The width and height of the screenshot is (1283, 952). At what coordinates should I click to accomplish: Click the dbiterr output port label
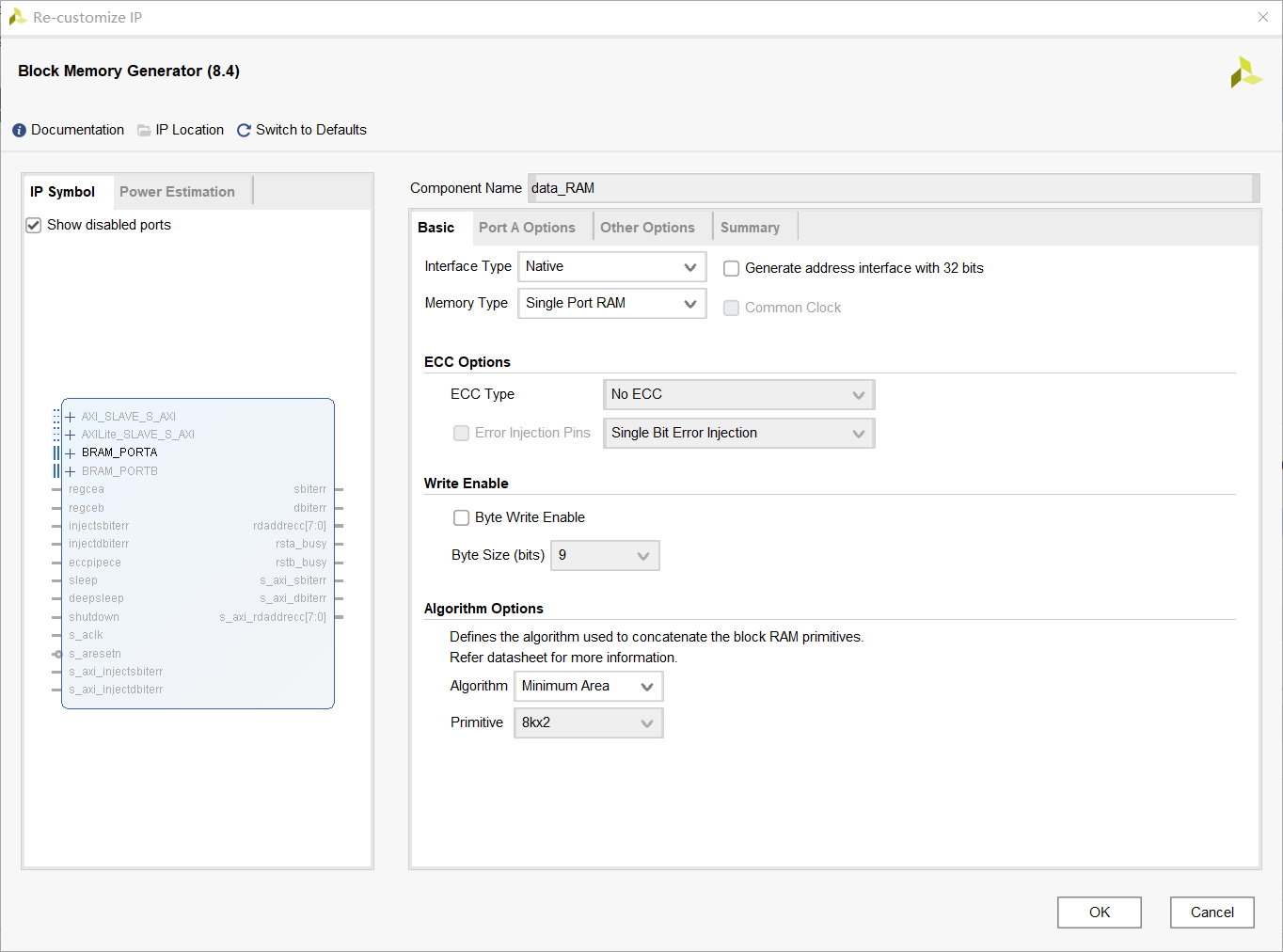pos(309,508)
